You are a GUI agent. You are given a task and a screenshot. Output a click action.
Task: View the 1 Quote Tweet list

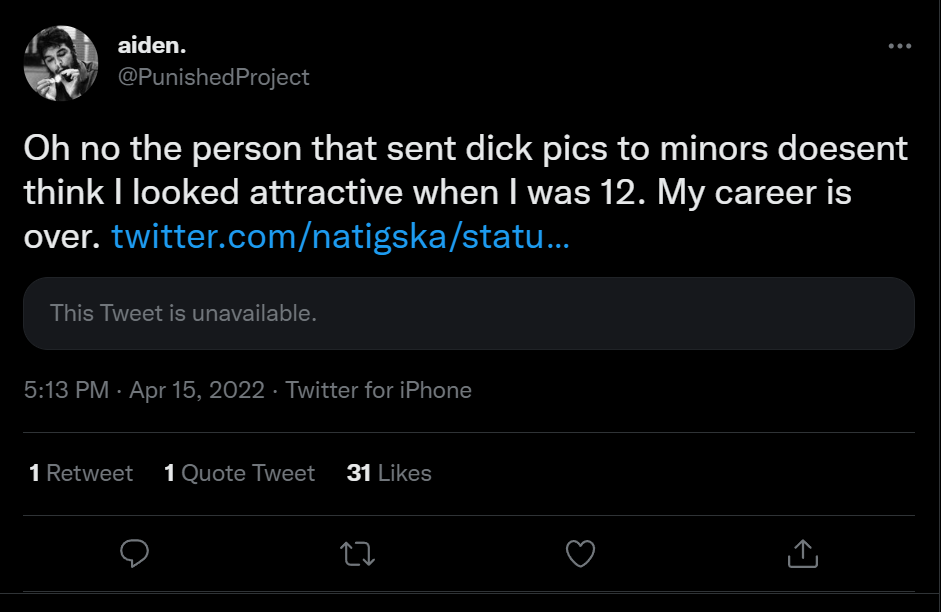(x=239, y=473)
